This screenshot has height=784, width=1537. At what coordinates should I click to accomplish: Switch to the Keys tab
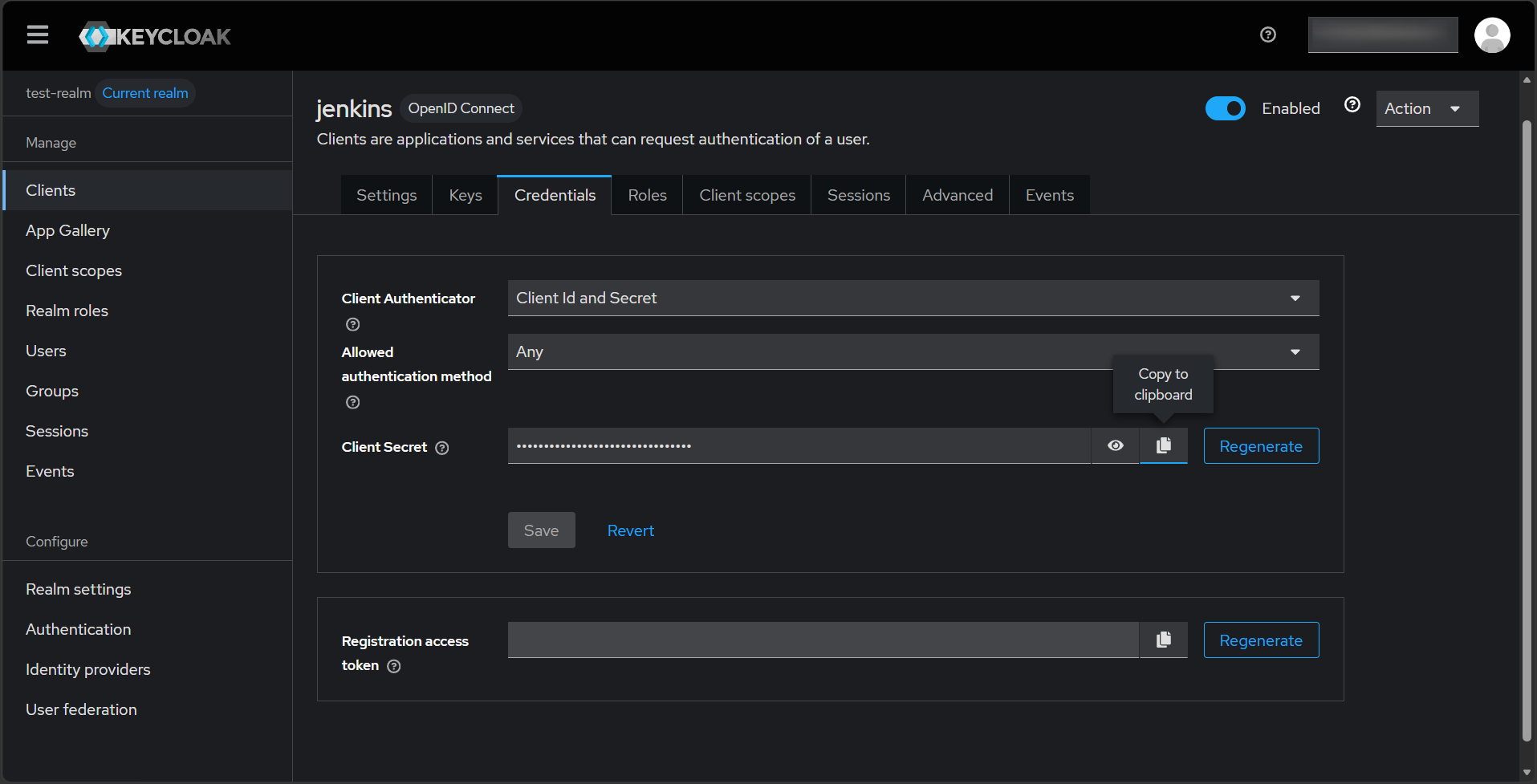pos(466,195)
